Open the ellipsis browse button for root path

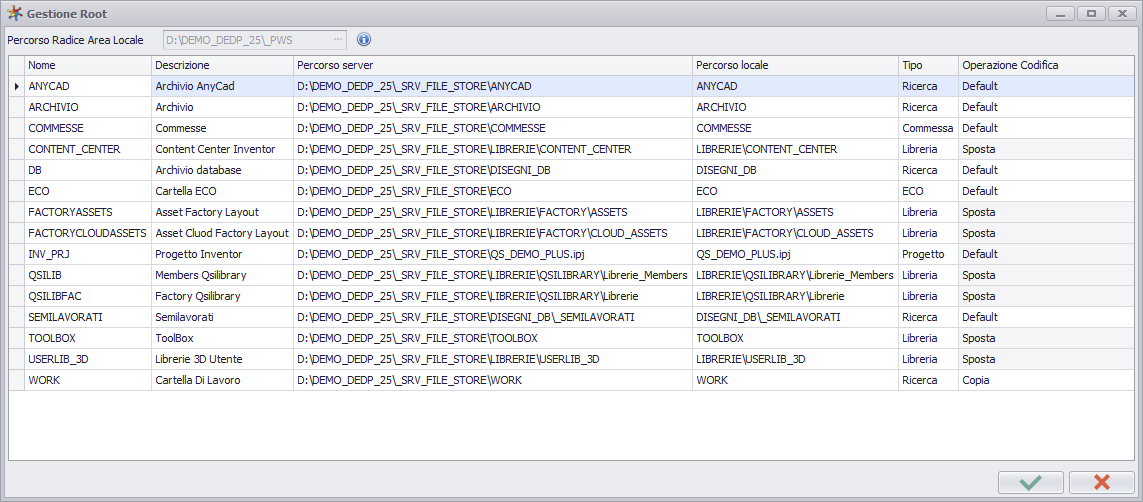[x=338, y=39]
